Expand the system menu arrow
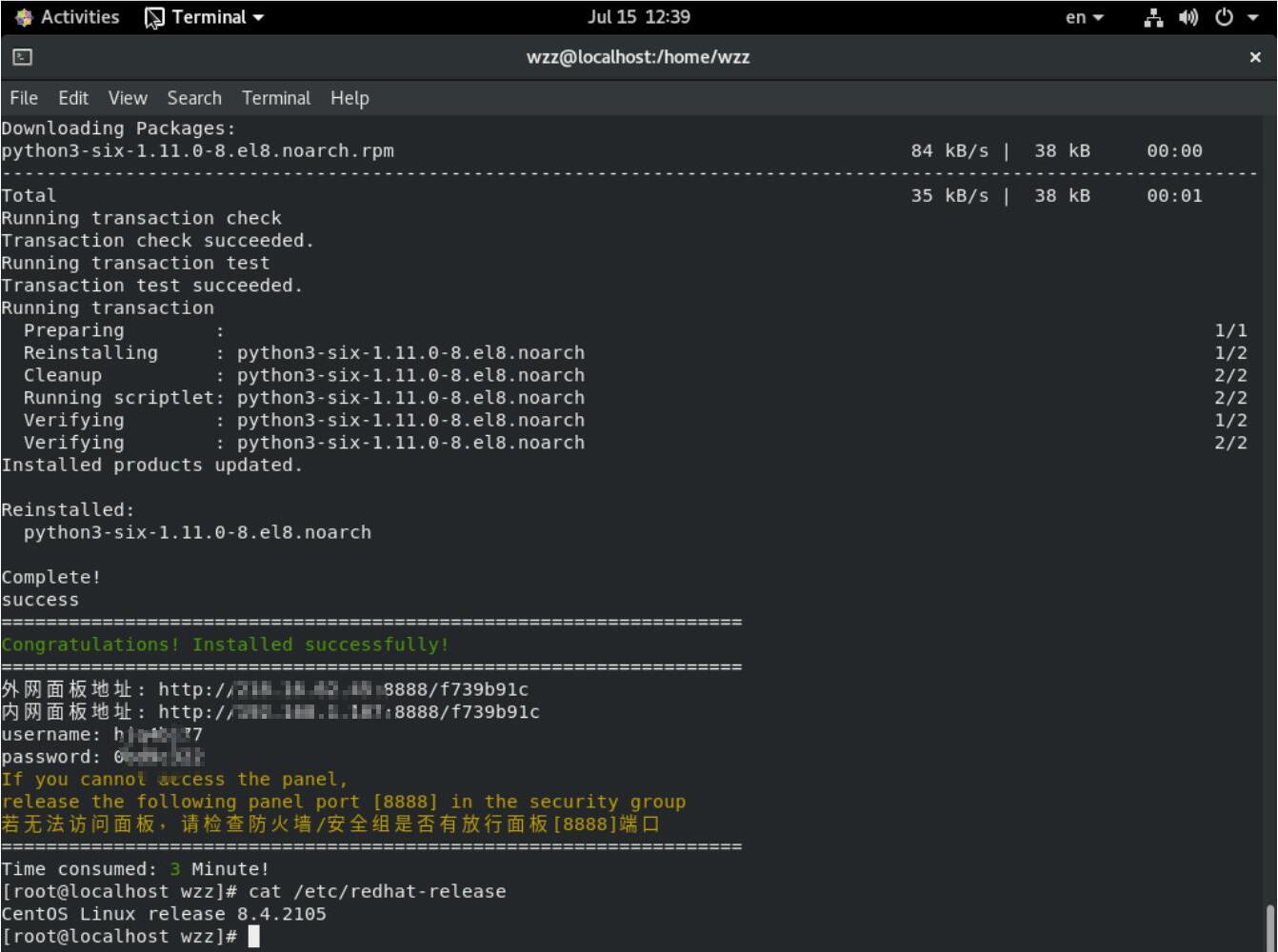This screenshot has height=952, width=1278. click(1252, 17)
